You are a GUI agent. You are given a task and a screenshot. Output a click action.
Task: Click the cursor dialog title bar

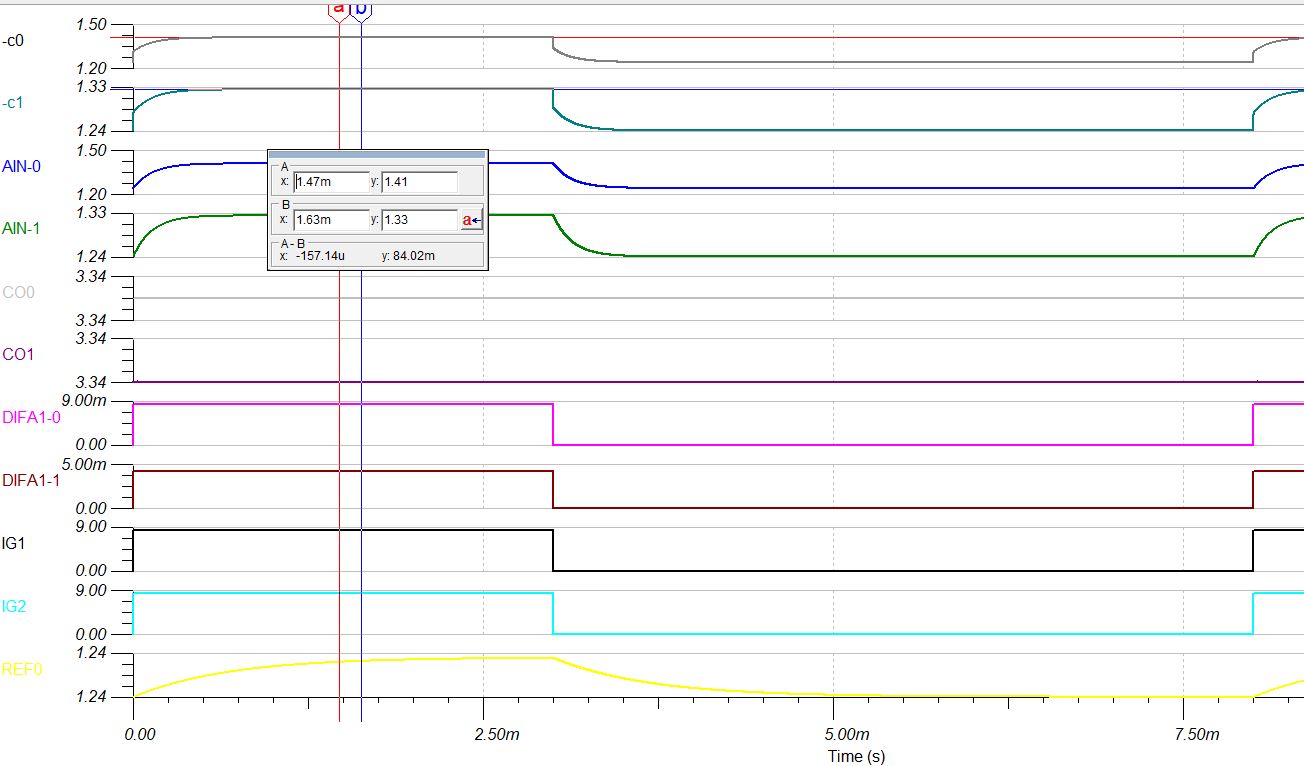pos(377,154)
